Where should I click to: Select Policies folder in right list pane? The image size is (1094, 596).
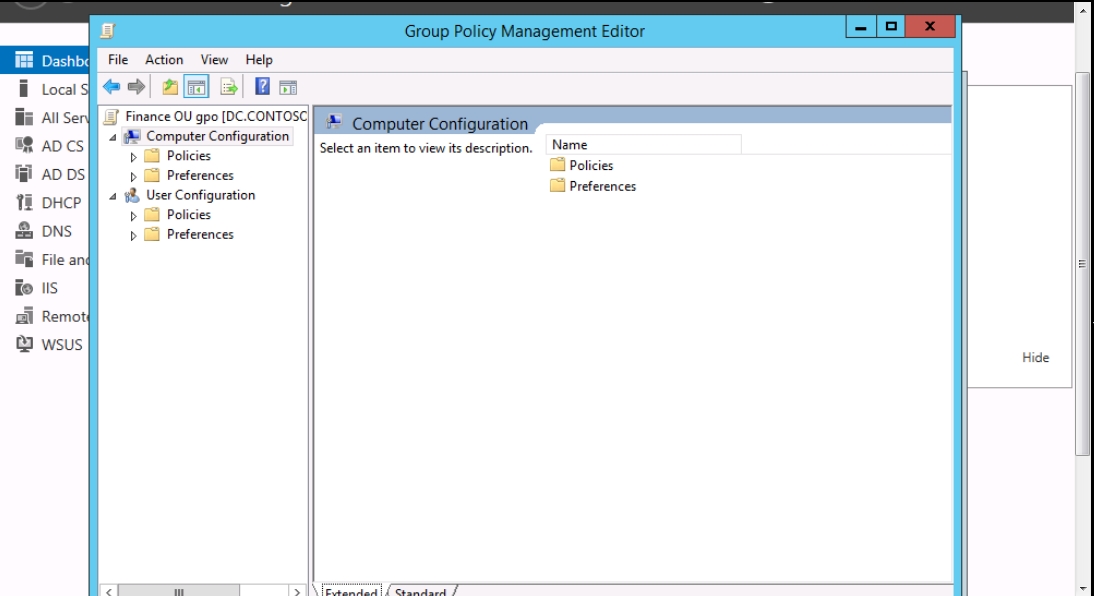[582, 165]
